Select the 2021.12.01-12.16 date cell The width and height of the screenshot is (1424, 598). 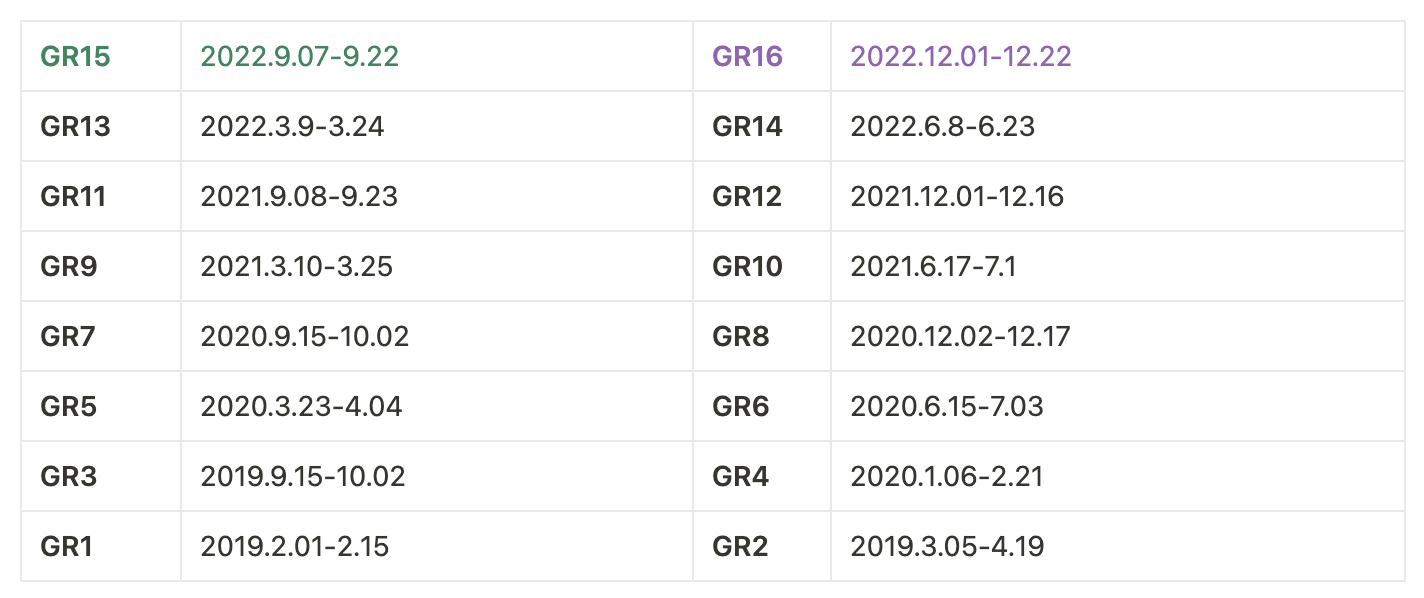point(1118,196)
